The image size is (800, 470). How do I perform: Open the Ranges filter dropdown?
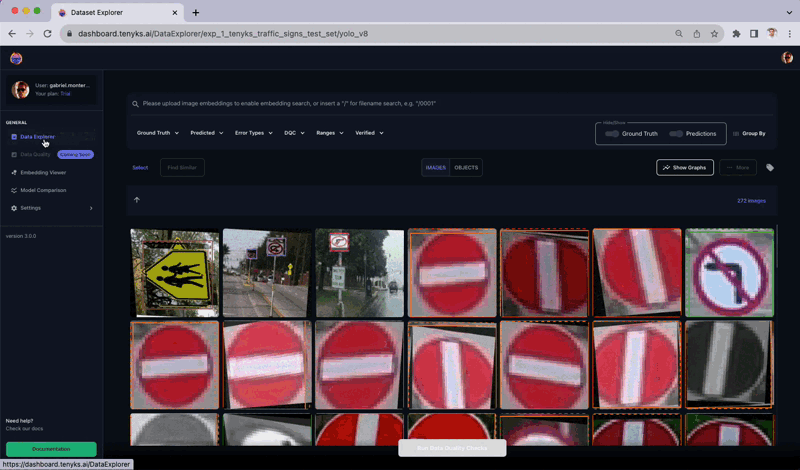(x=330, y=133)
